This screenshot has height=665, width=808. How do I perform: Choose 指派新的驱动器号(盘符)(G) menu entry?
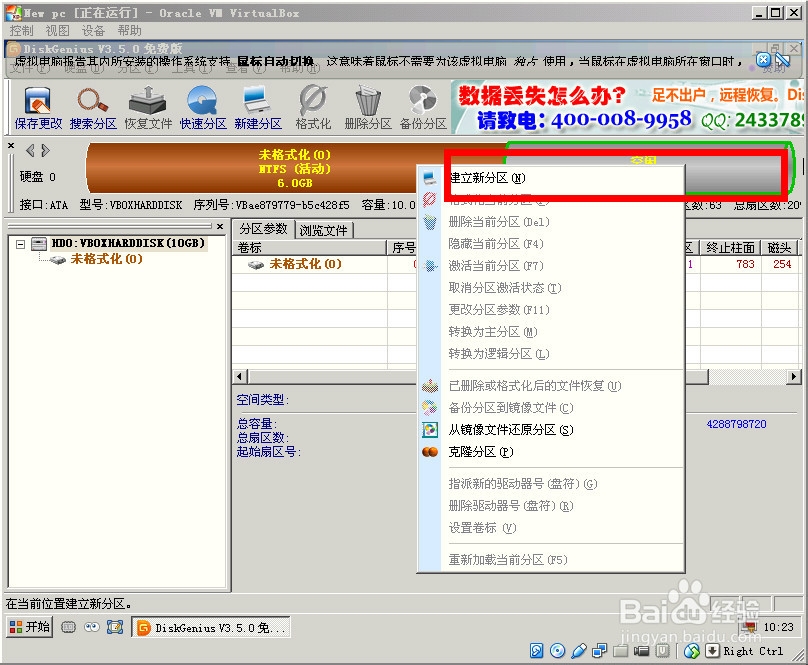pyautogui.click(x=551, y=484)
